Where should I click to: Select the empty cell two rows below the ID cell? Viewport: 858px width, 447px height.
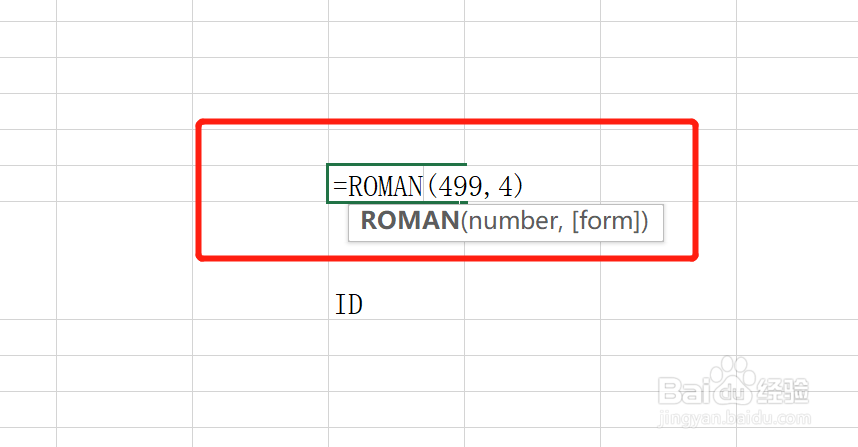coord(397,374)
